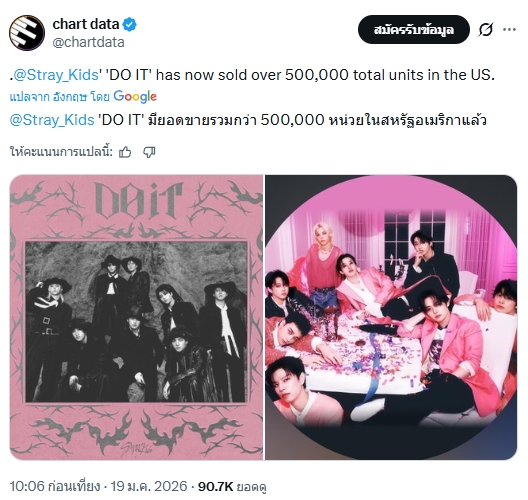Rate the translation with thumbs down
Screen dimensions: 528x500
pyautogui.click(x=149, y=152)
